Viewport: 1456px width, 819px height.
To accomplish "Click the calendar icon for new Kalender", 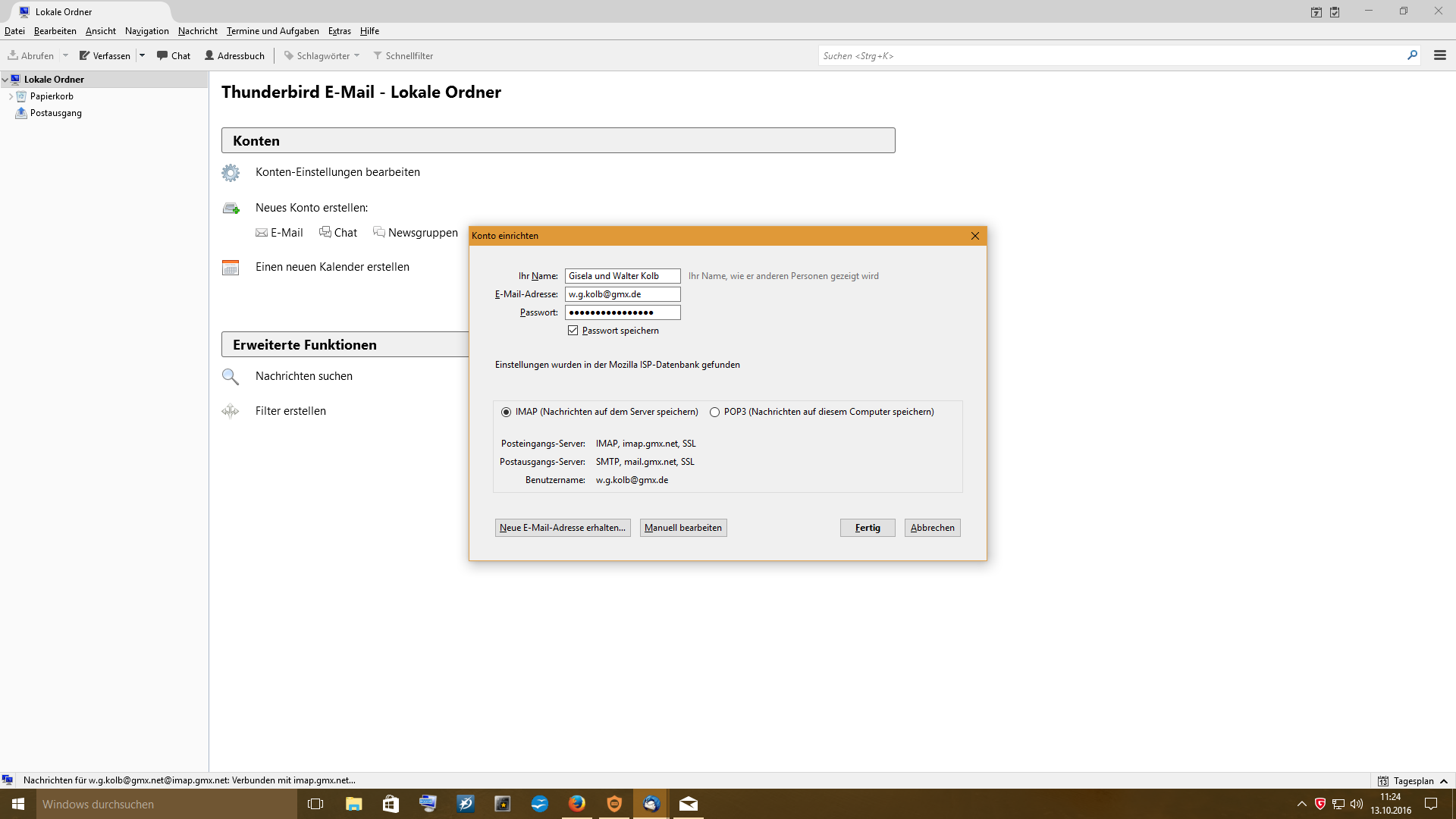I will pyautogui.click(x=231, y=268).
